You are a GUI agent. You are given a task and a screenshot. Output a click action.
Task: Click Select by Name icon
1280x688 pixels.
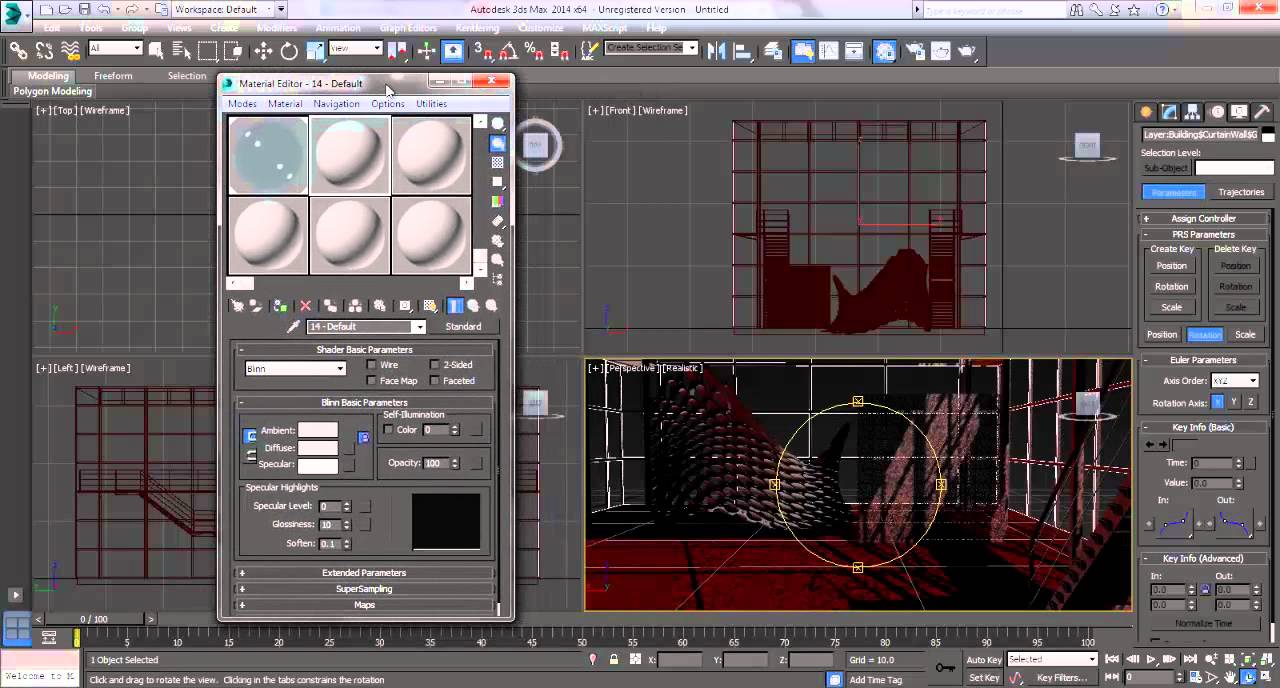[181, 50]
